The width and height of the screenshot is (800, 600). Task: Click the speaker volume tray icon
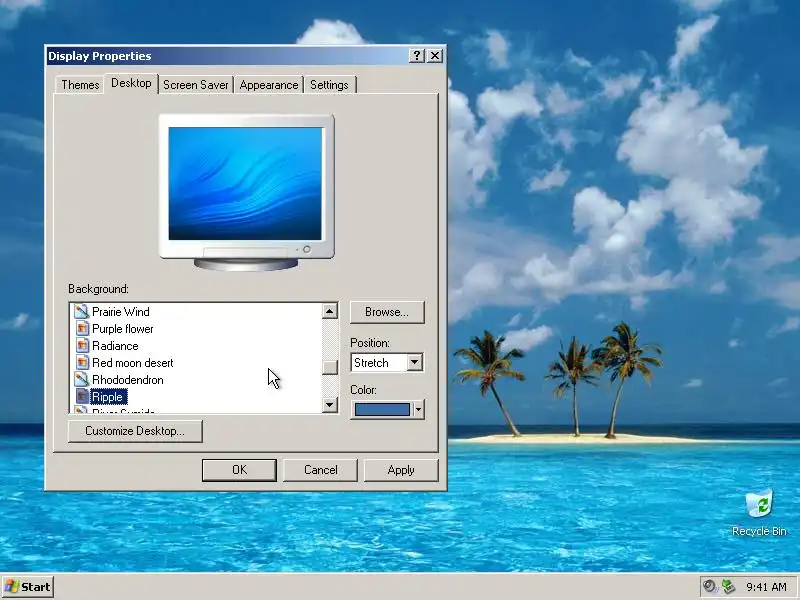click(x=709, y=586)
